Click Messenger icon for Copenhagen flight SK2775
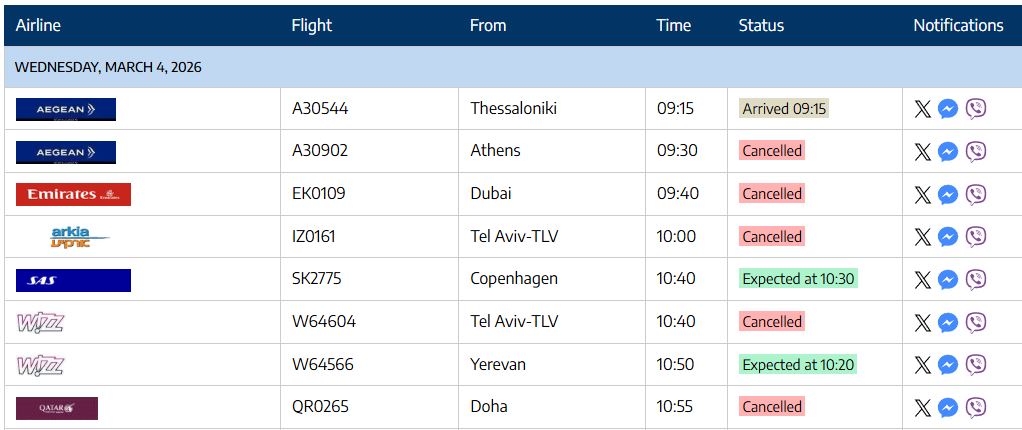 tap(949, 279)
